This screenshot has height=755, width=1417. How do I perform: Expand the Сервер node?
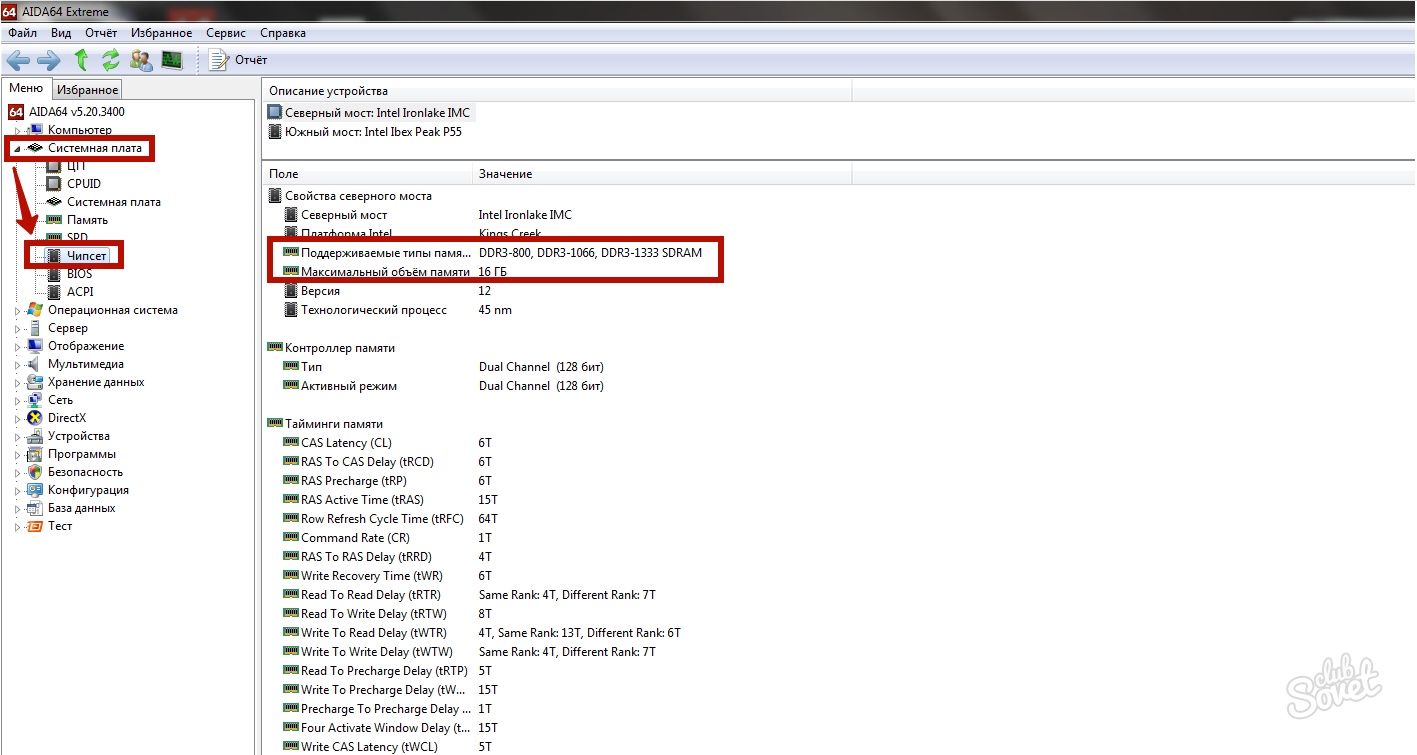18,328
